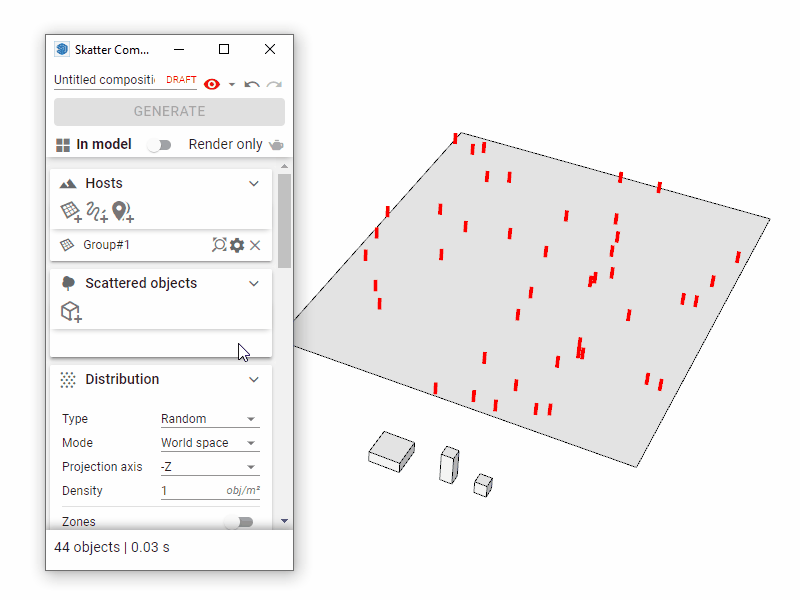The height and width of the screenshot is (600, 800).
Task: Collapse the Hosts section
Action: [254, 184]
